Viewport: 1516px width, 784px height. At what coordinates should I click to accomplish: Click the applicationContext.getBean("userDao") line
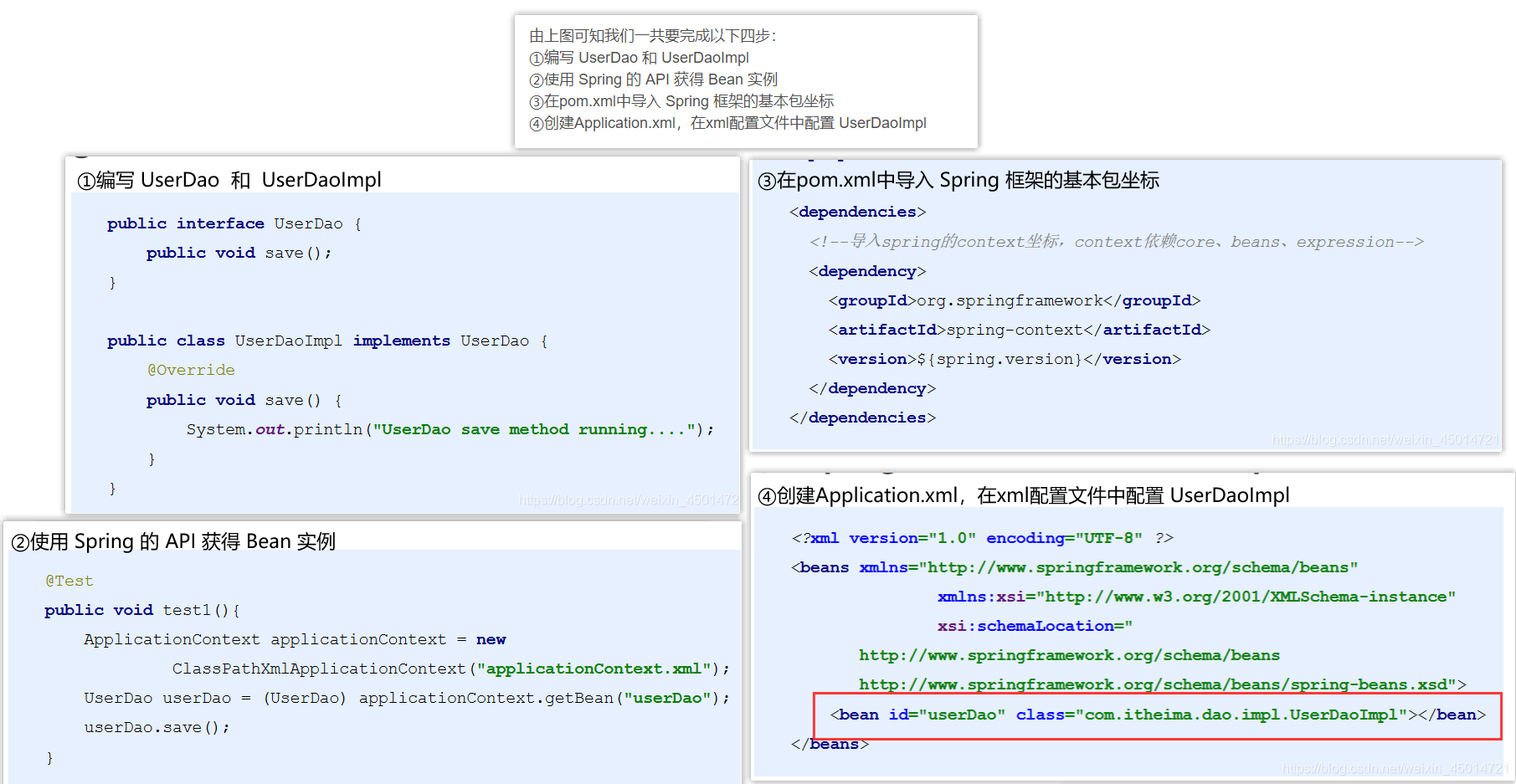point(407,698)
